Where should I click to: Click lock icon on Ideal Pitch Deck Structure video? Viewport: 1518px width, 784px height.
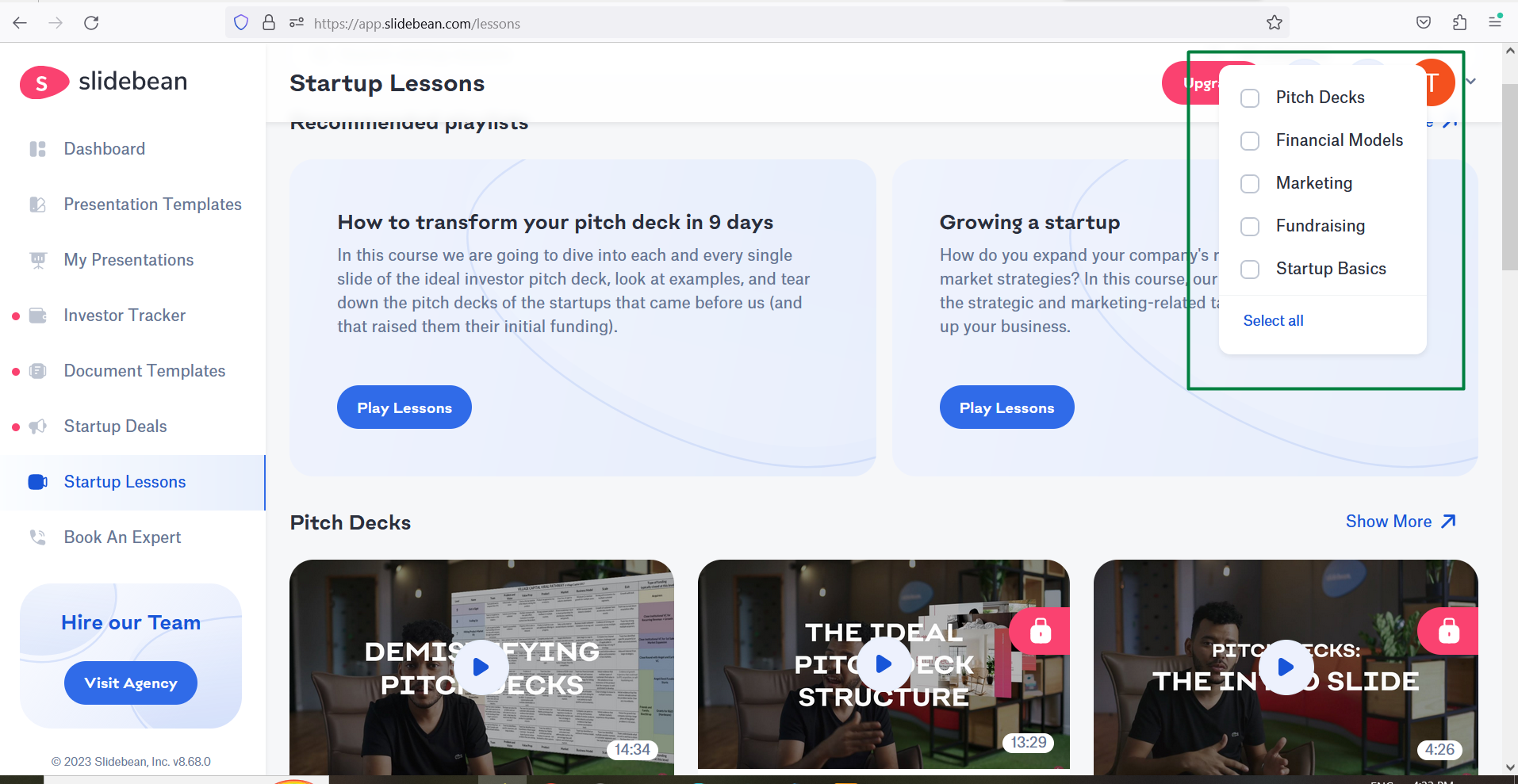click(1041, 631)
